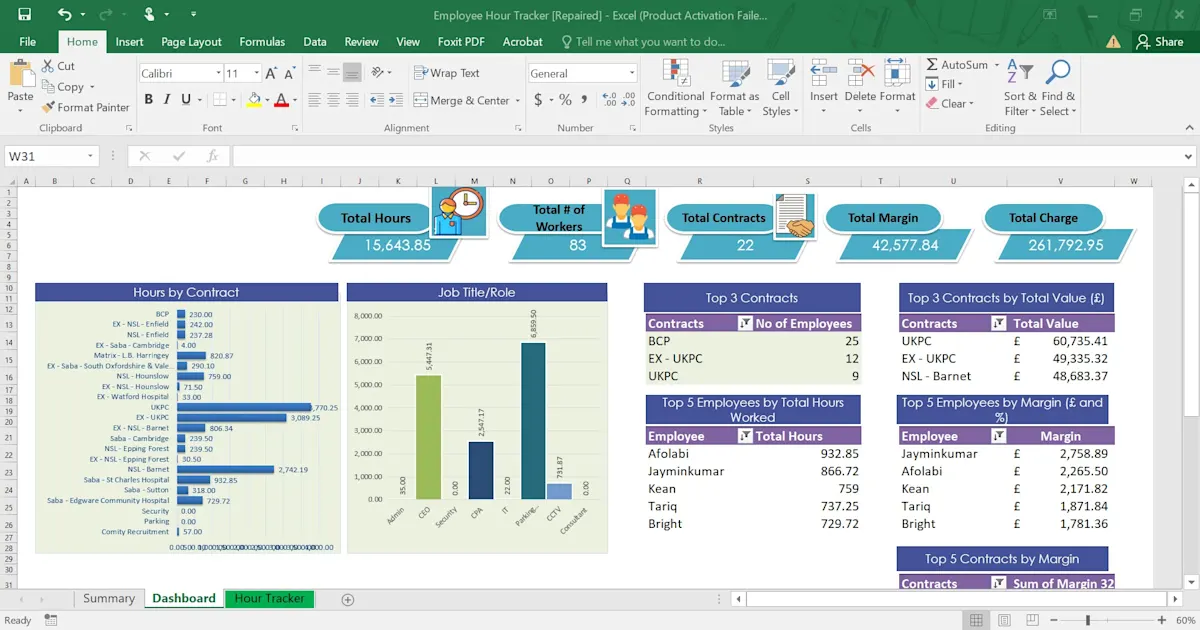The height and width of the screenshot is (630, 1200).
Task: Expand Merge & Center dropdown arrow
Action: (x=517, y=100)
